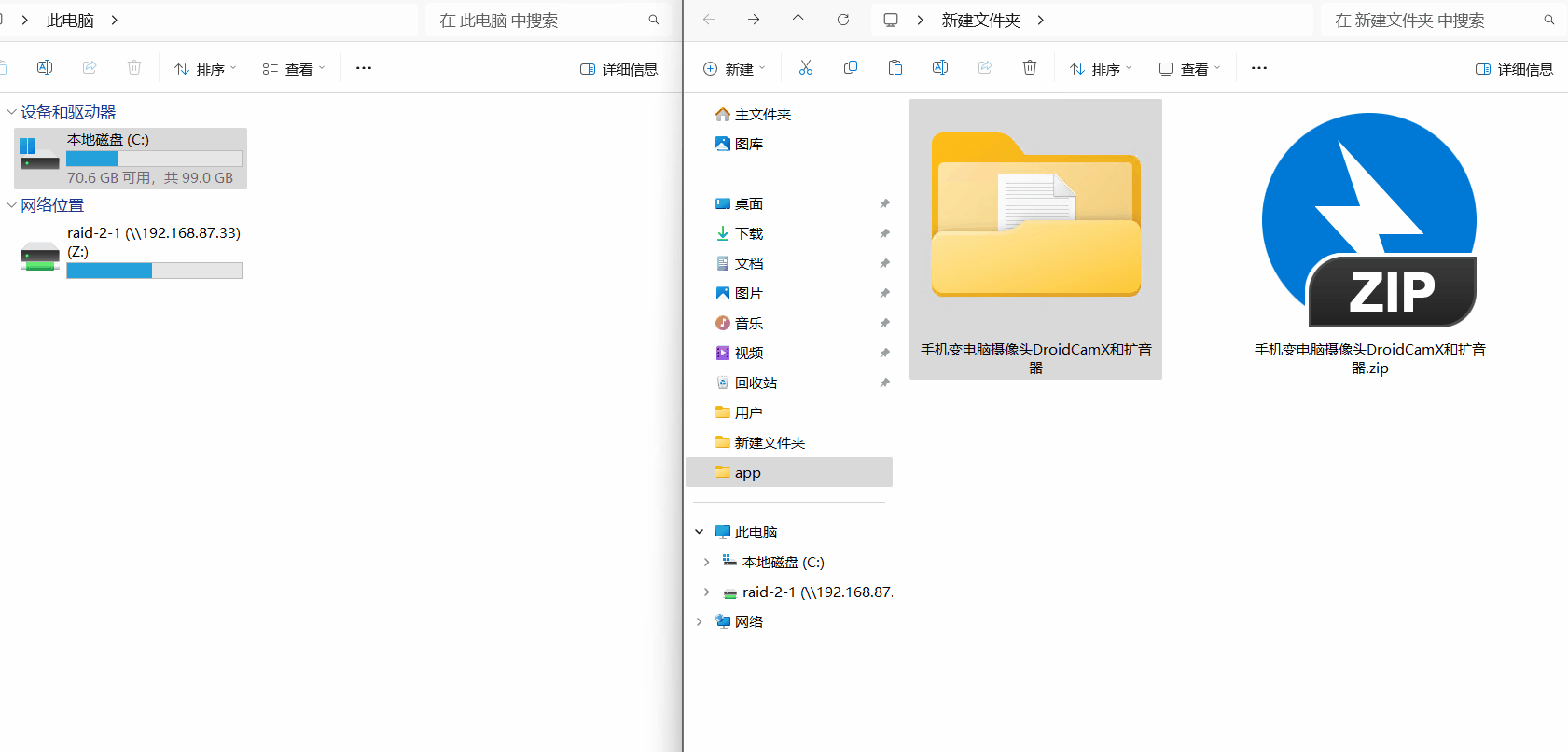Go forward in right window navigation
The height and width of the screenshot is (752, 1568).
coord(754,20)
